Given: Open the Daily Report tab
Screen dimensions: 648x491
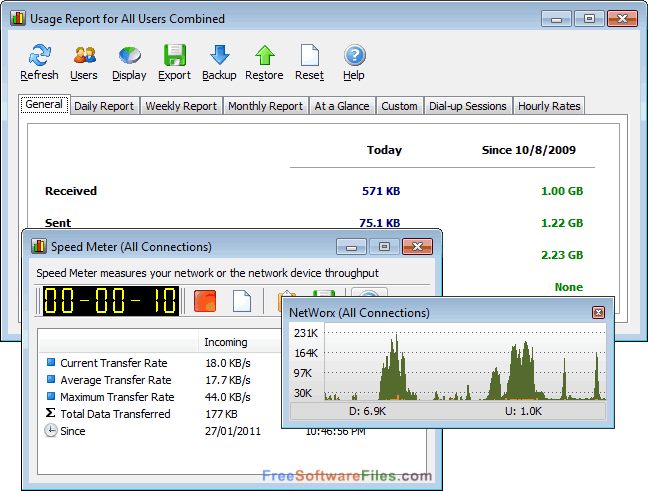Looking at the screenshot, I should click(104, 106).
